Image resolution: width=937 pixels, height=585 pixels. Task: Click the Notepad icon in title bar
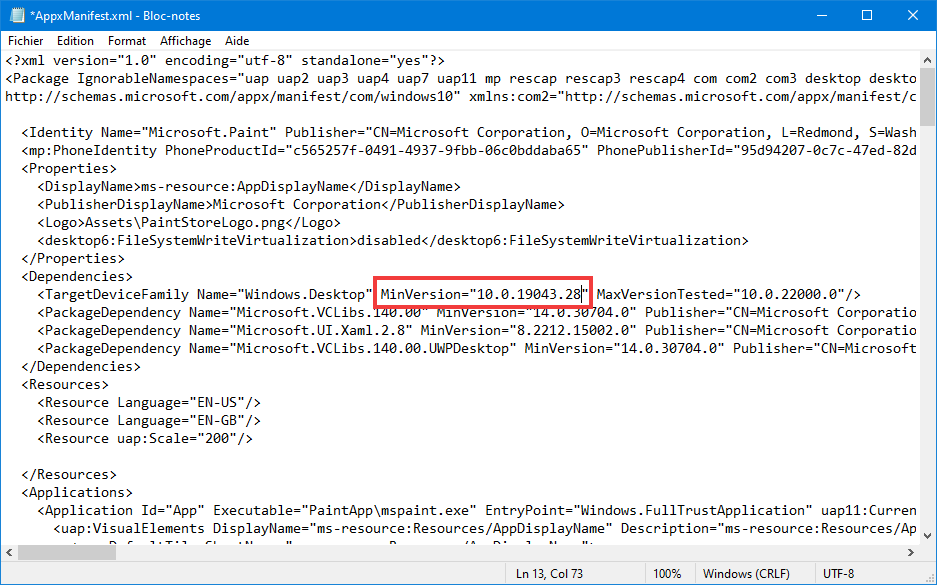click(17, 16)
